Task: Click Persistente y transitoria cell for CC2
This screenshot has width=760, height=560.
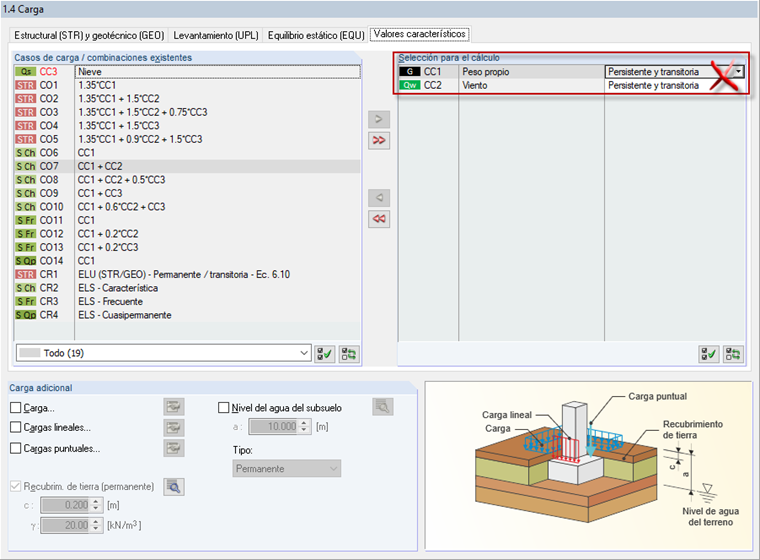Action: click(674, 85)
